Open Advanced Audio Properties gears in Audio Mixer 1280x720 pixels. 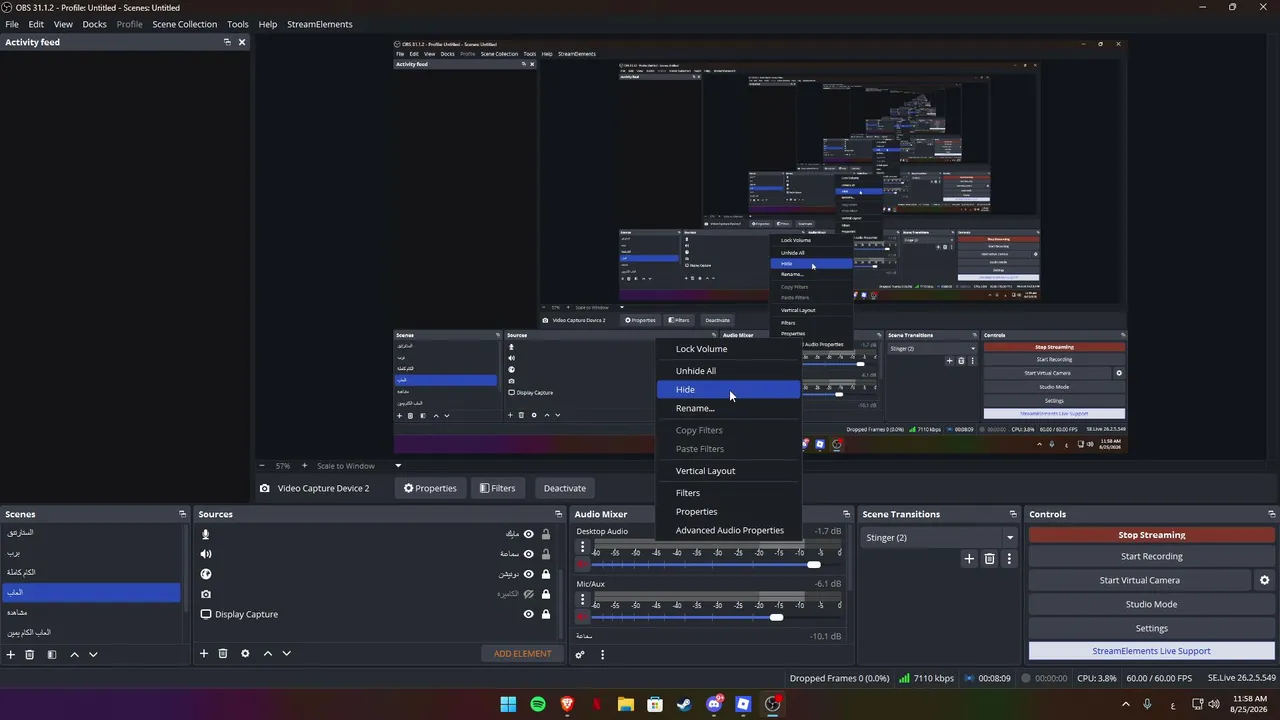[x=579, y=655]
